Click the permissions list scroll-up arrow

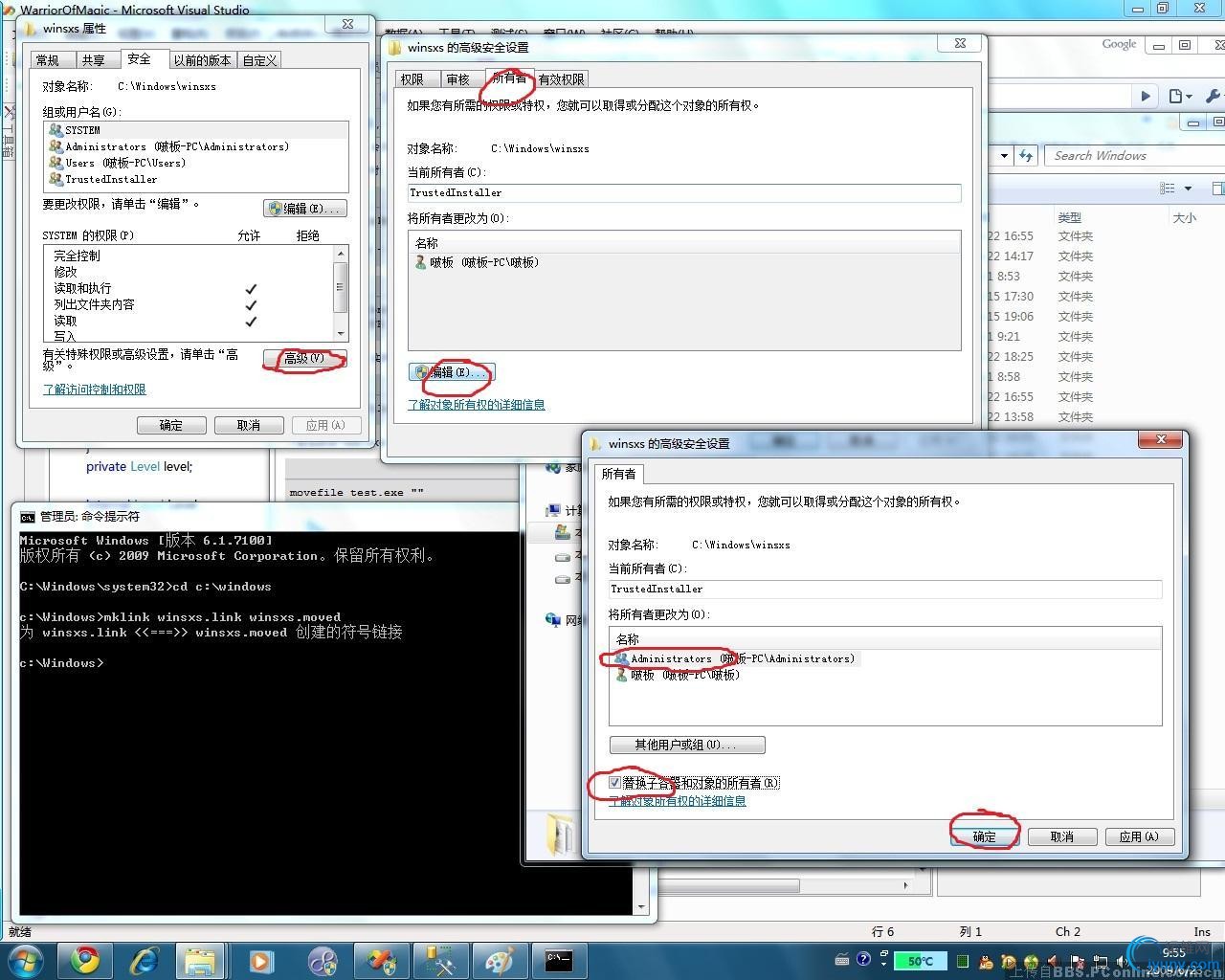point(341,254)
